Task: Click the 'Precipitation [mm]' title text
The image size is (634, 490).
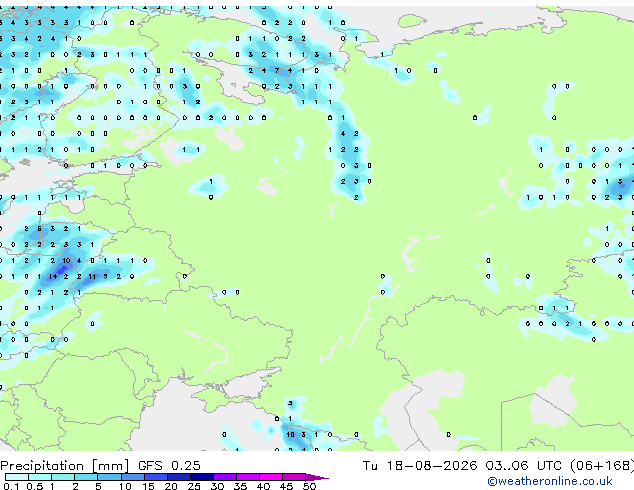Action: pyautogui.click(x=65, y=466)
